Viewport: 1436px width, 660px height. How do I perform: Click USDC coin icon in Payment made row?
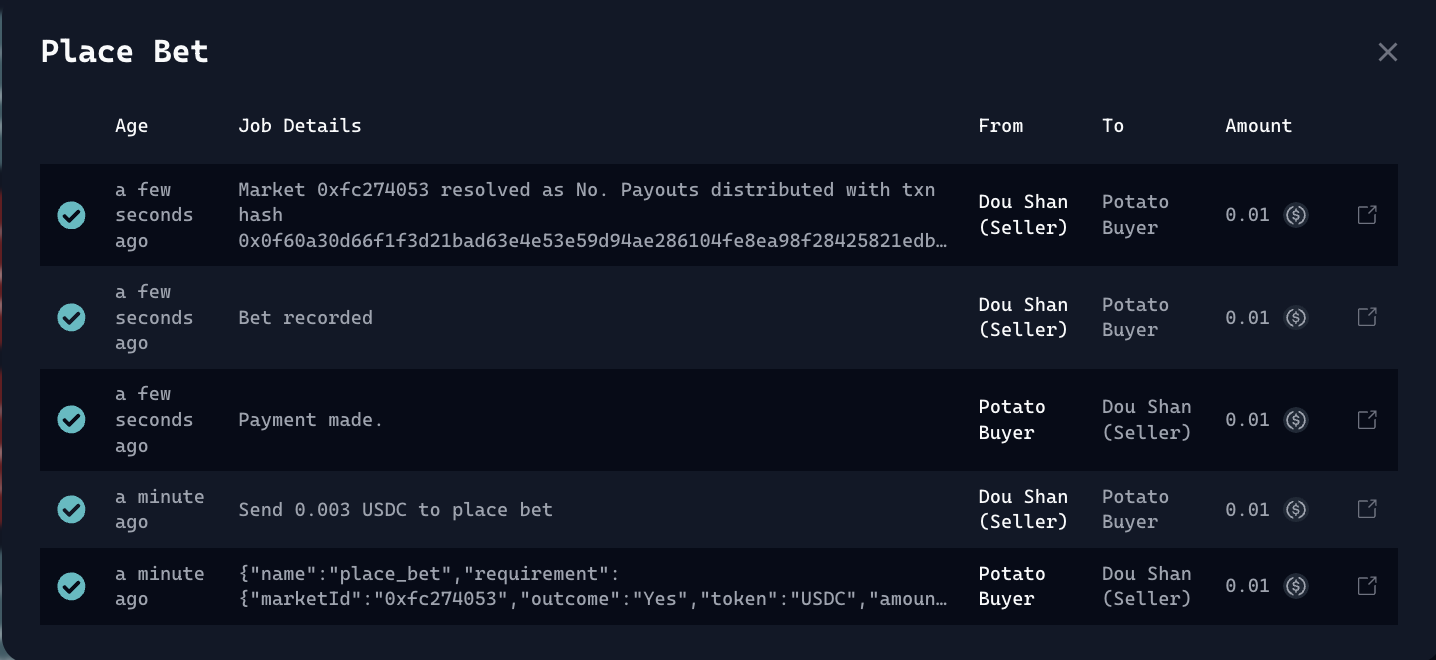(1296, 420)
